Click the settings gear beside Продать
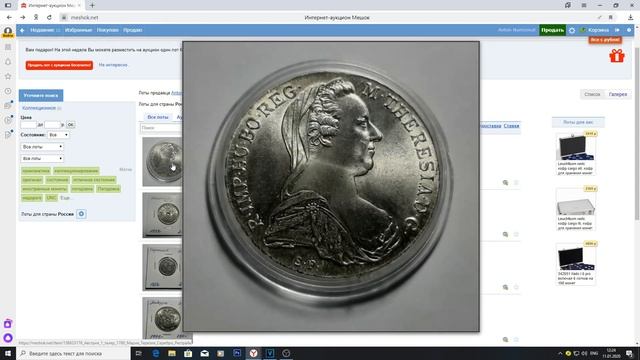The image size is (640, 360). click(x=572, y=30)
